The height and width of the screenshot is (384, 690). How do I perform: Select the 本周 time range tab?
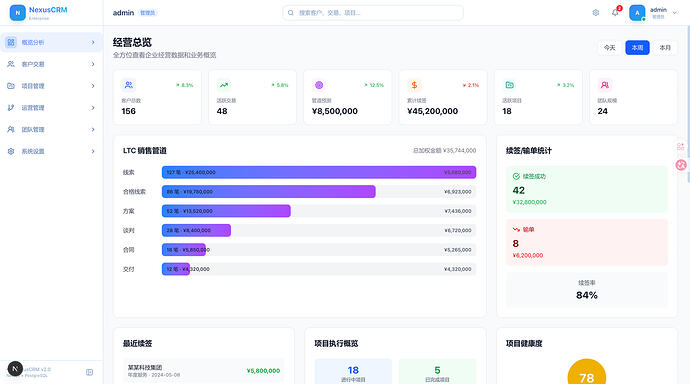point(637,48)
